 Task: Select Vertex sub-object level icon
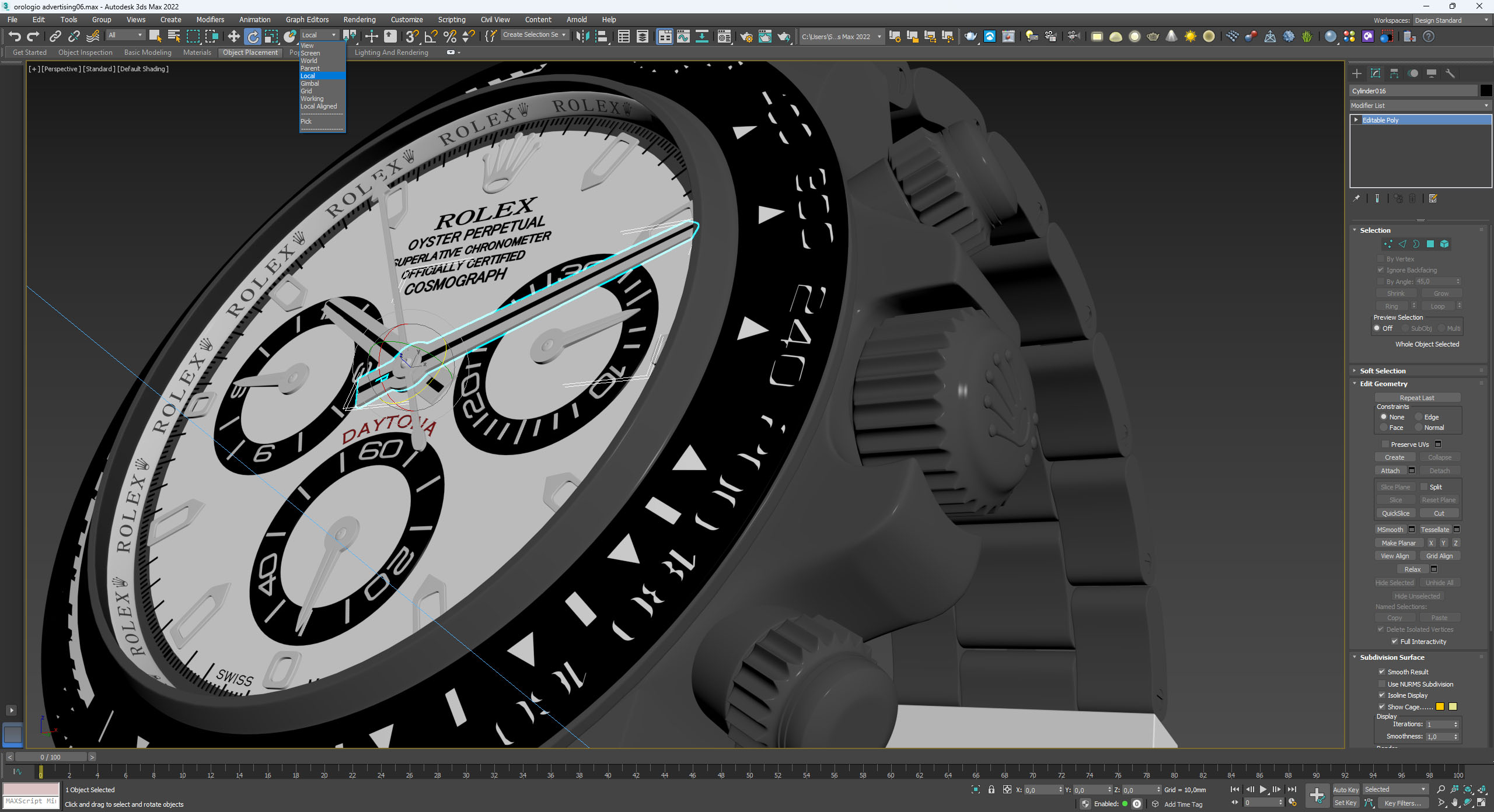(x=1388, y=244)
